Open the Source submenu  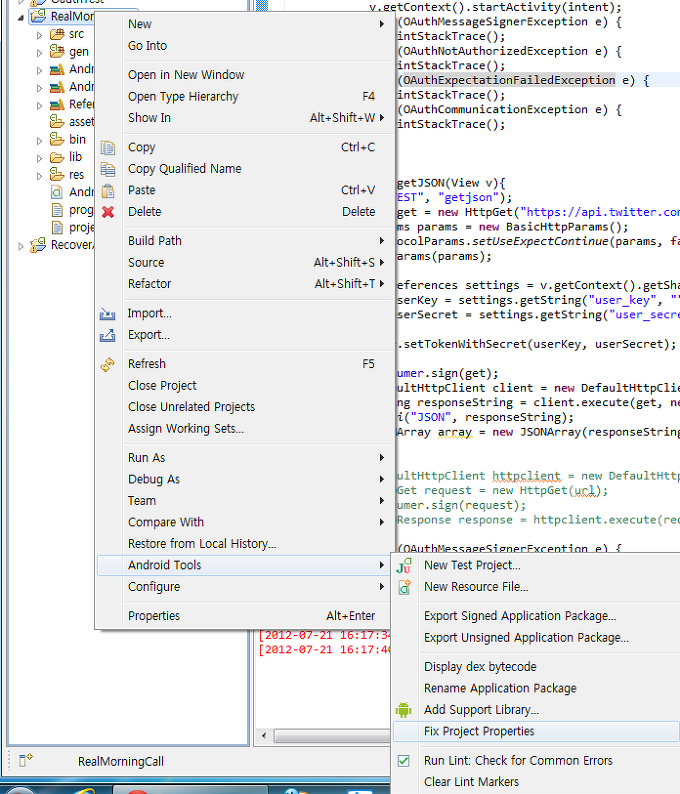[246, 262]
